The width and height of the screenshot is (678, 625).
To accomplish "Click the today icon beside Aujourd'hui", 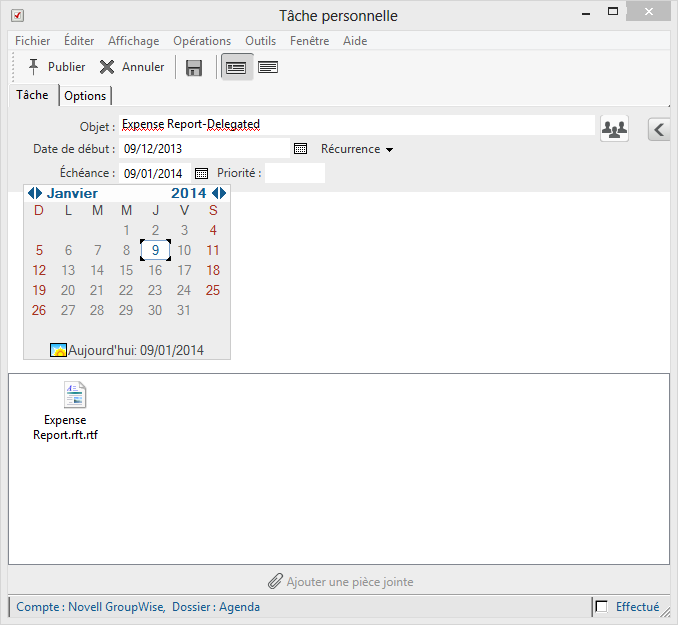I will point(58,350).
